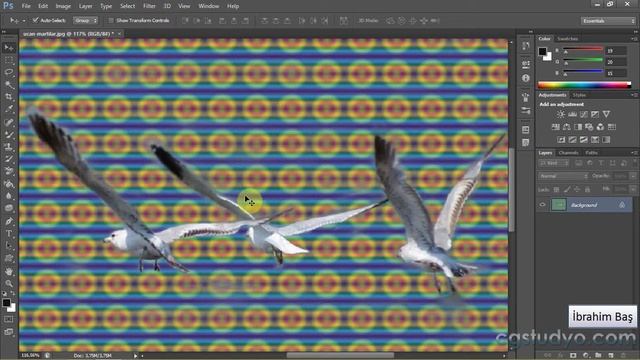Open the Layers panel flyout menu
Screen dimensions: 640x360
click(x=634, y=153)
